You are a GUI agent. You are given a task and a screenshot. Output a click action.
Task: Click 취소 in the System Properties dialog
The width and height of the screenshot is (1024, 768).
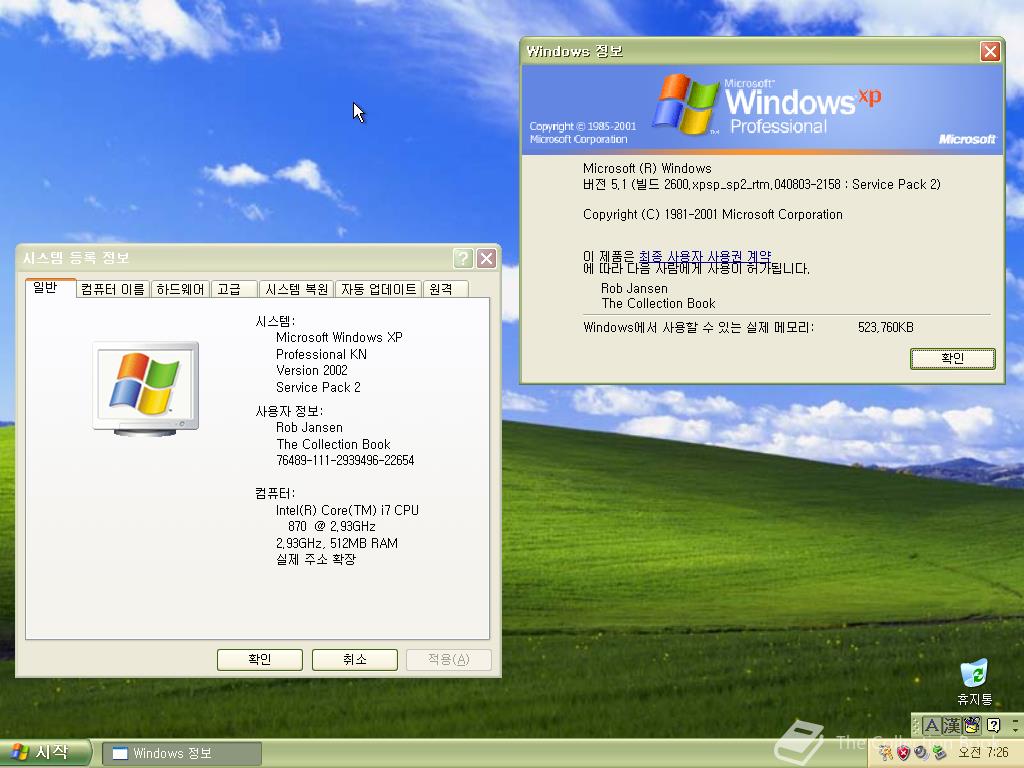(355, 660)
